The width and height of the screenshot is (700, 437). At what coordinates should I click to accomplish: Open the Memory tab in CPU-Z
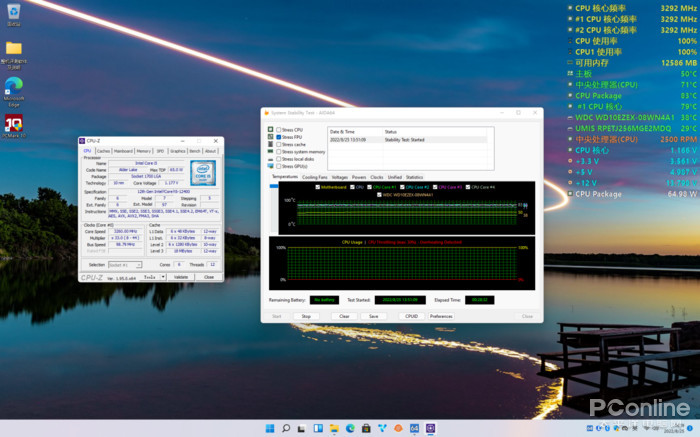point(143,151)
